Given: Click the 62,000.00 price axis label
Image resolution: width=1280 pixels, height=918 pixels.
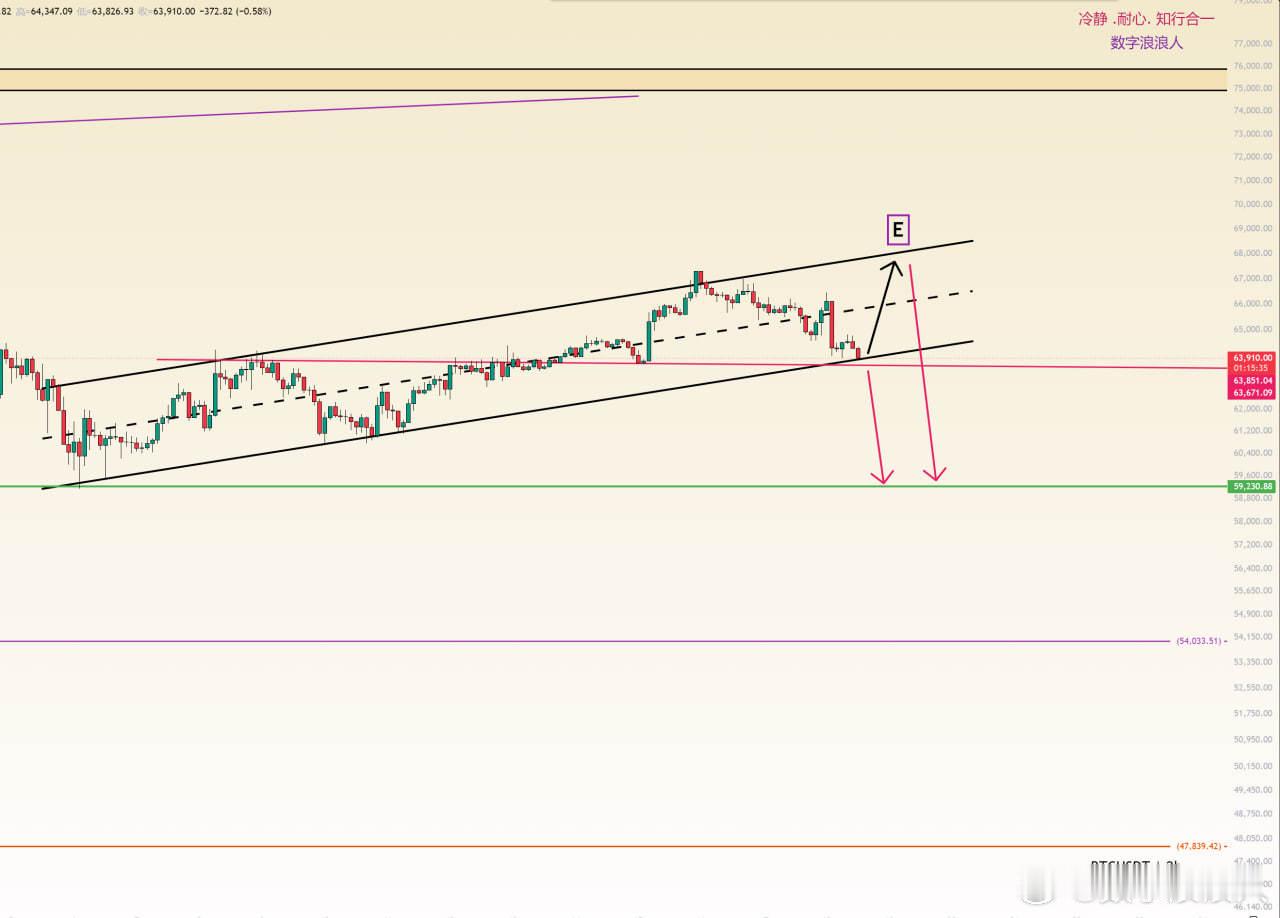Looking at the screenshot, I should [1254, 408].
